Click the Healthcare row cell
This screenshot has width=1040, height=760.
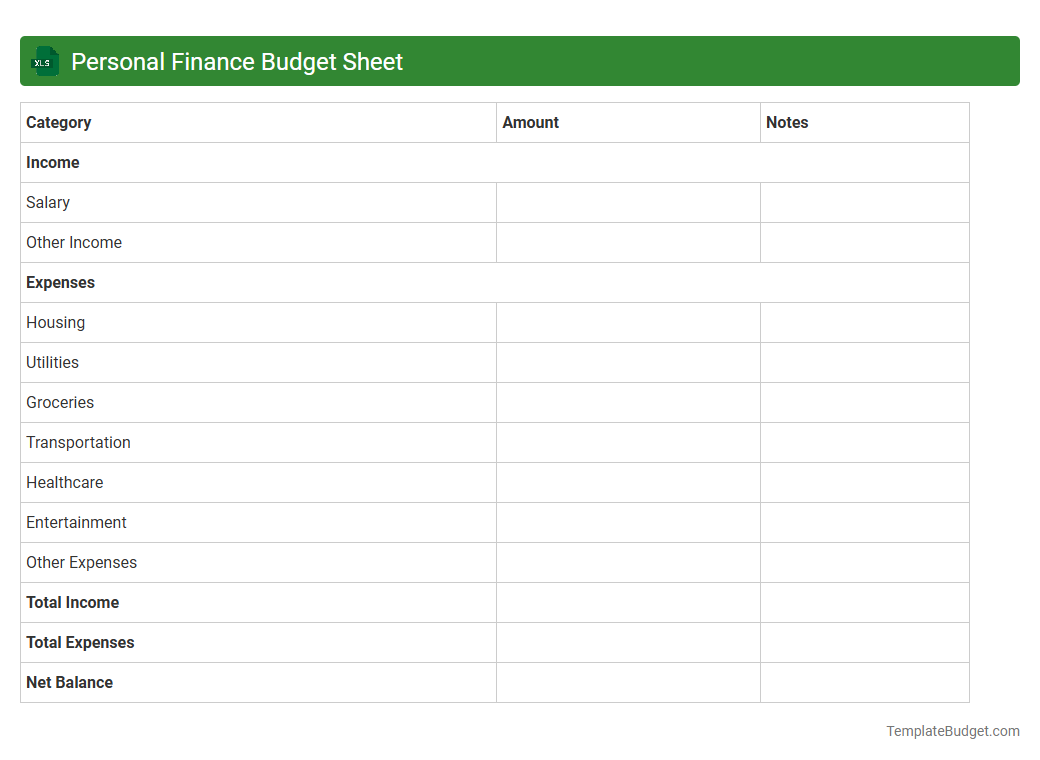pos(64,482)
